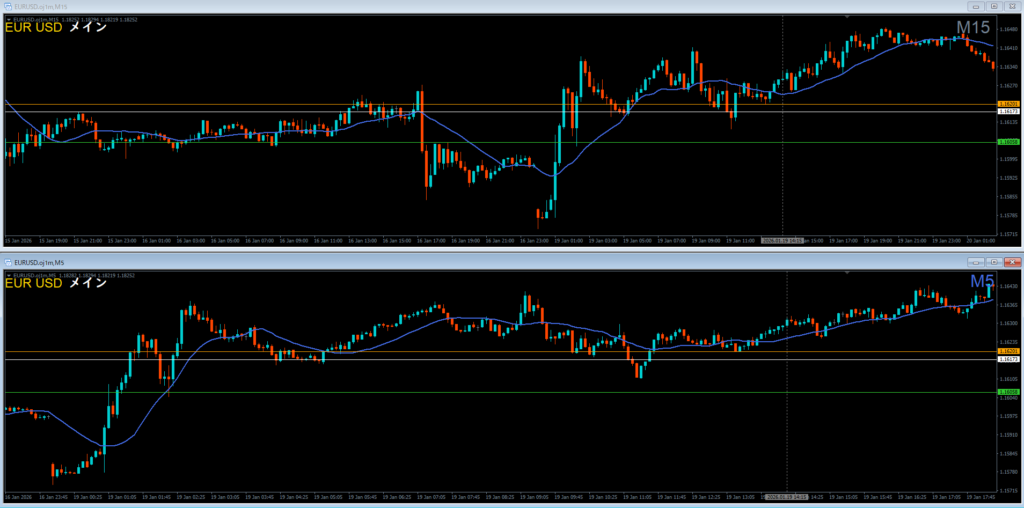Click the 1.15715 price on M15 scale

pyautogui.click(x=1007, y=233)
